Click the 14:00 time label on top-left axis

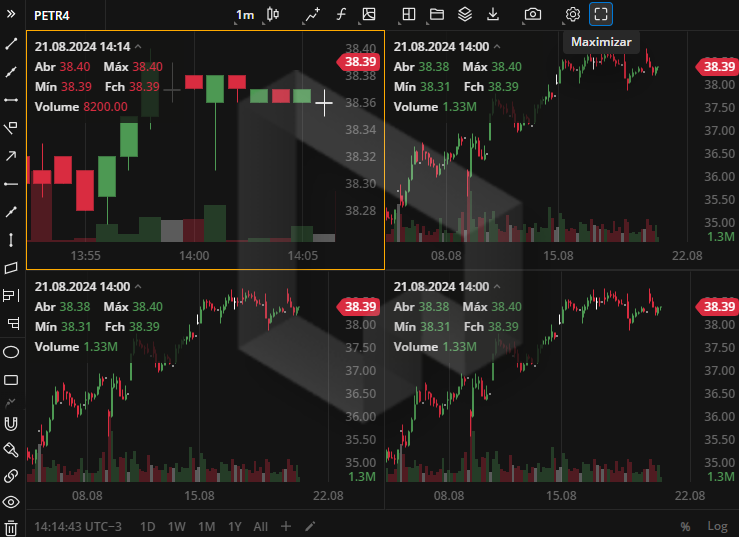tap(194, 256)
